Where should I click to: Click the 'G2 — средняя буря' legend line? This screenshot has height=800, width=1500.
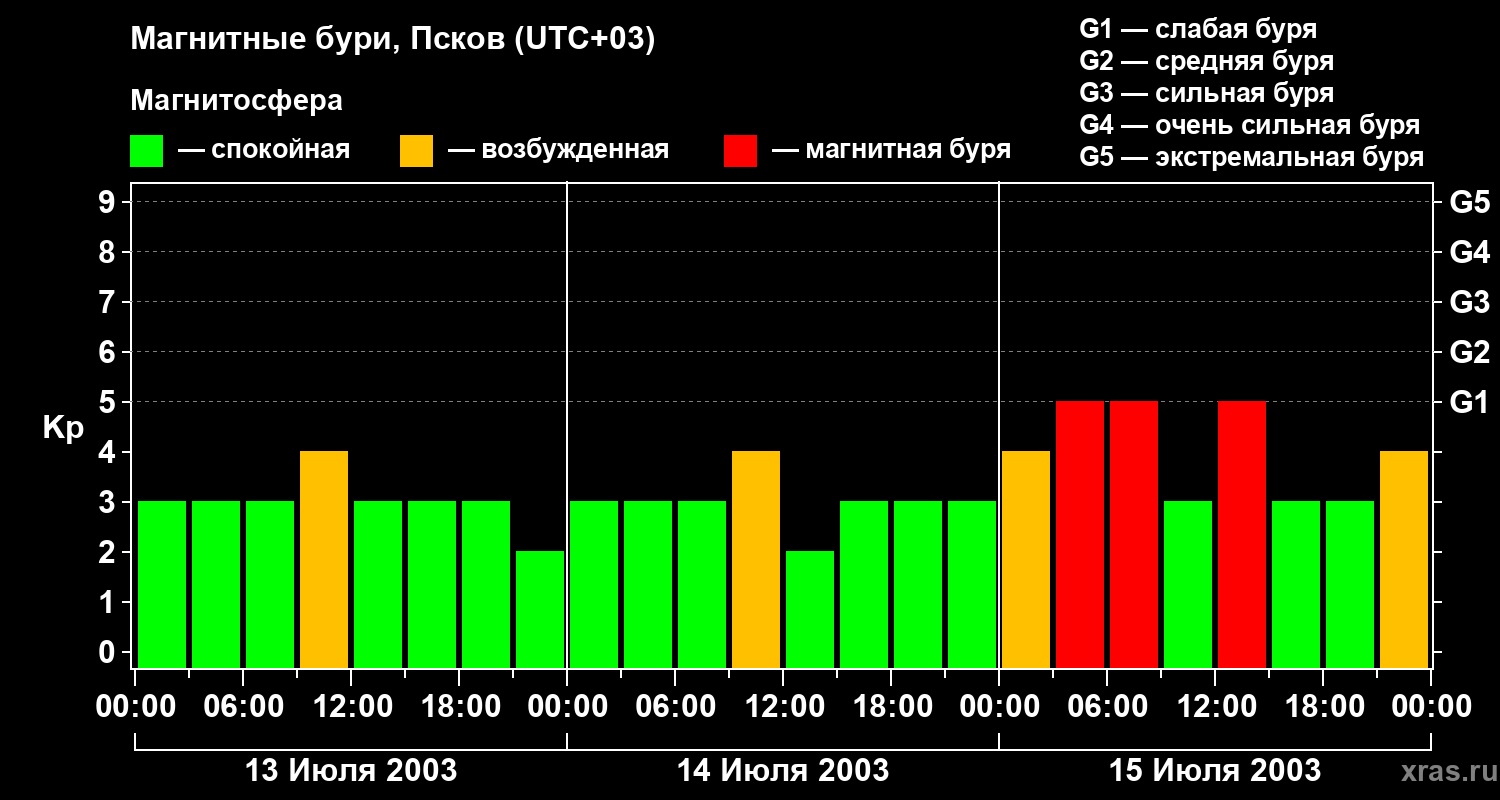1206,61
